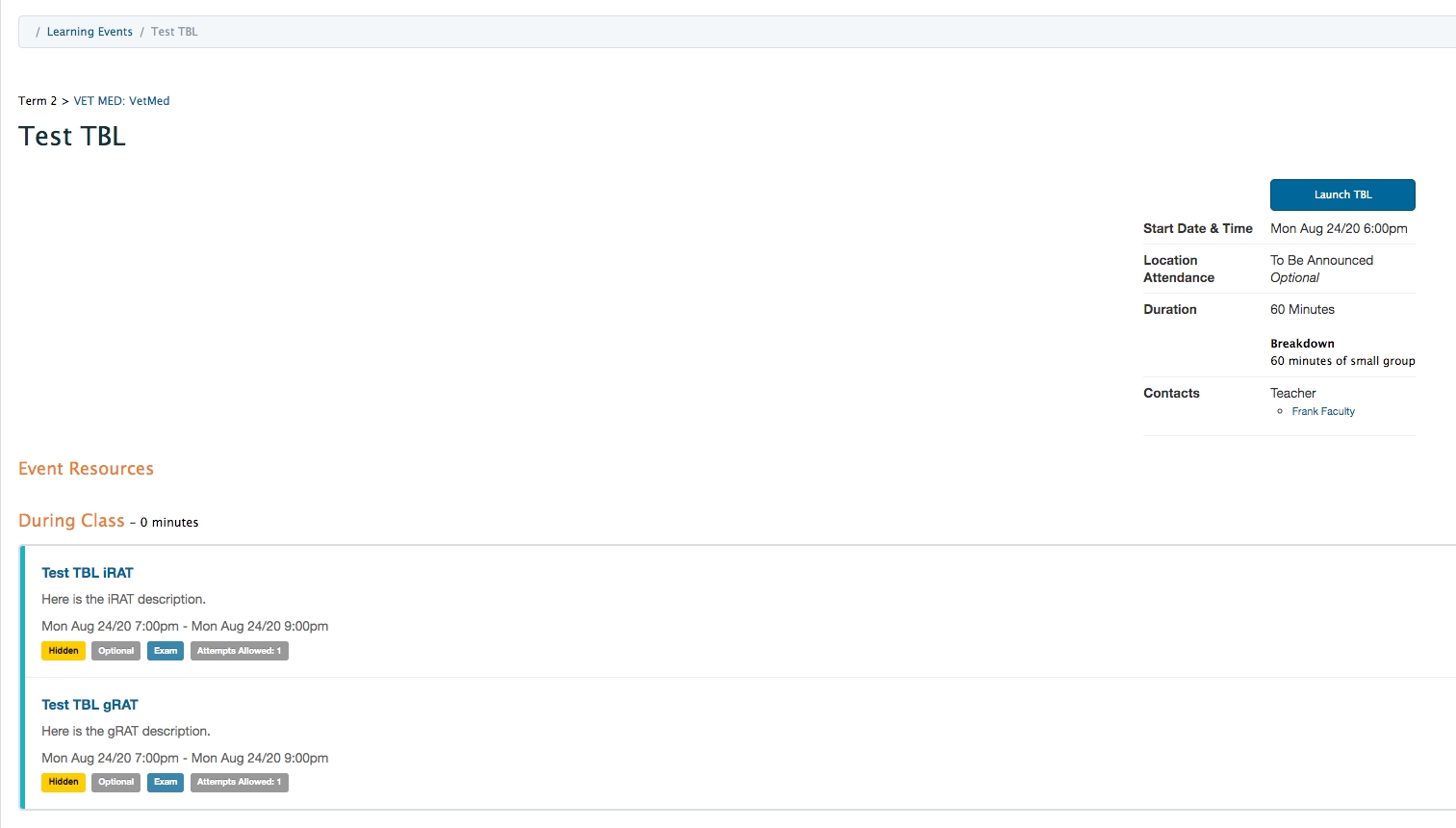The image size is (1456, 828).
Task: Click the Event Resources heading
Action: tap(86, 469)
